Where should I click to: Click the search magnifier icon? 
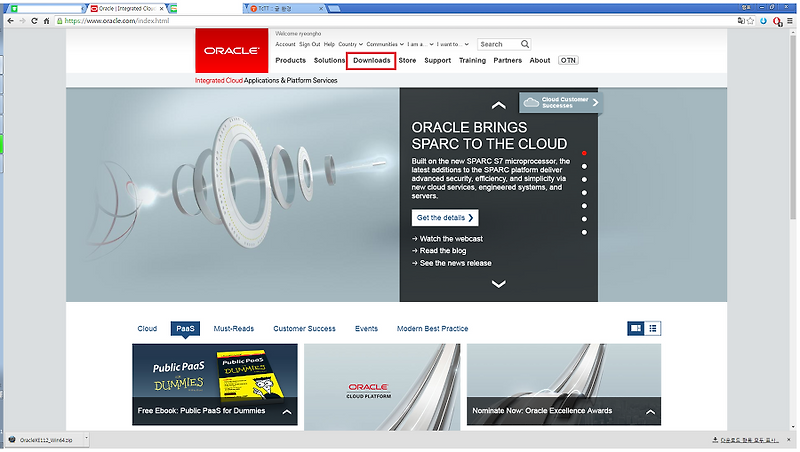pyautogui.click(x=524, y=44)
